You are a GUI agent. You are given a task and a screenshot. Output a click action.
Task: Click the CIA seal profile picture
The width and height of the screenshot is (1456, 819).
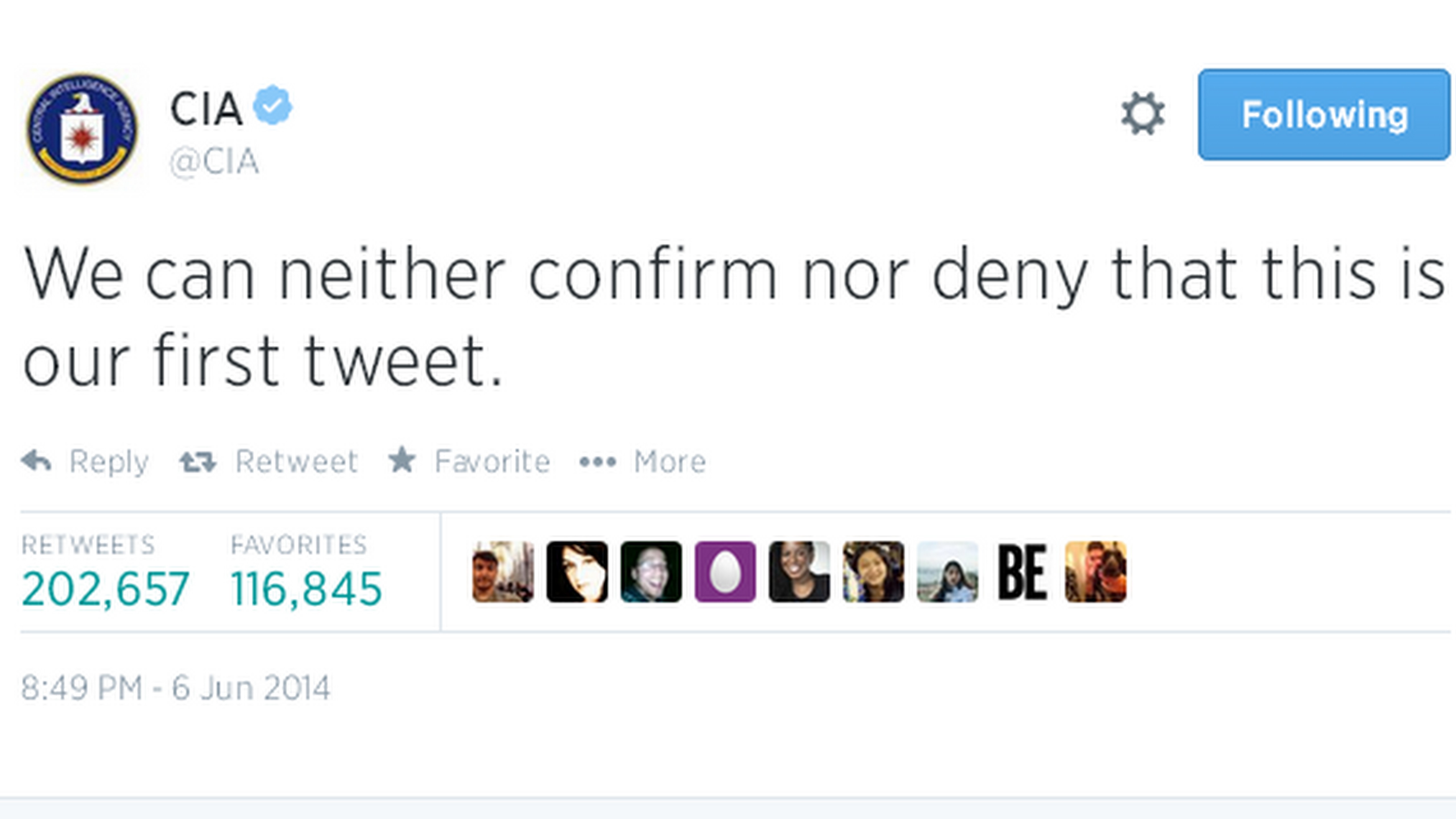[x=82, y=129]
